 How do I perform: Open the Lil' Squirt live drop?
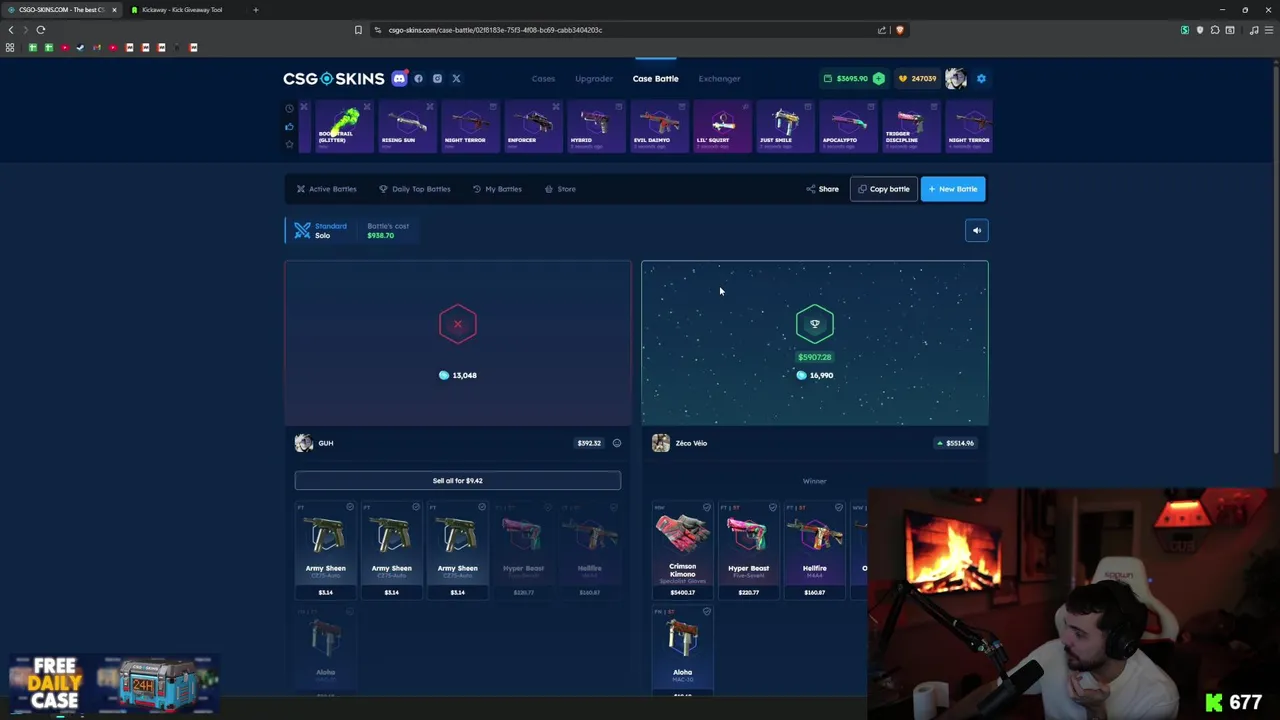click(721, 126)
